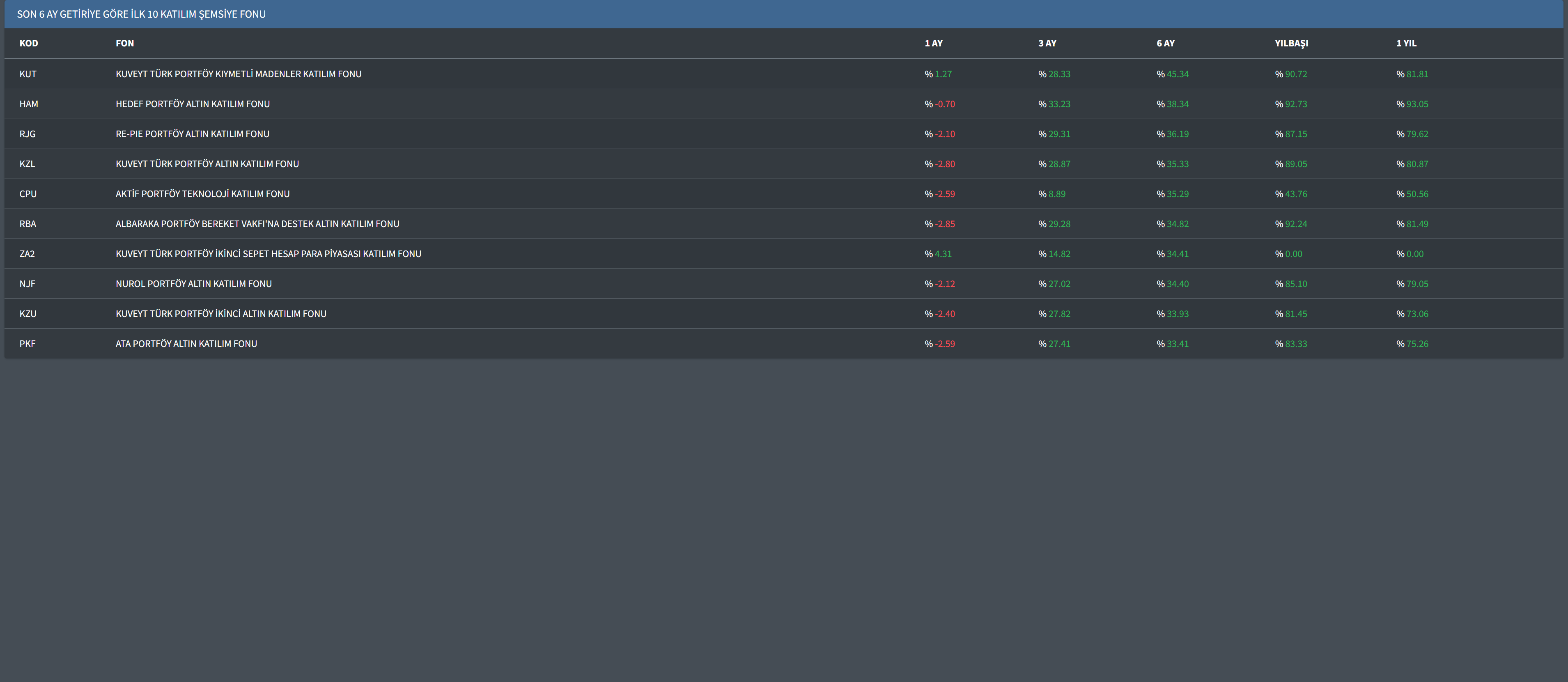Sort by the 3 AY column
Screen dimensions: 1568x682
tap(1047, 43)
